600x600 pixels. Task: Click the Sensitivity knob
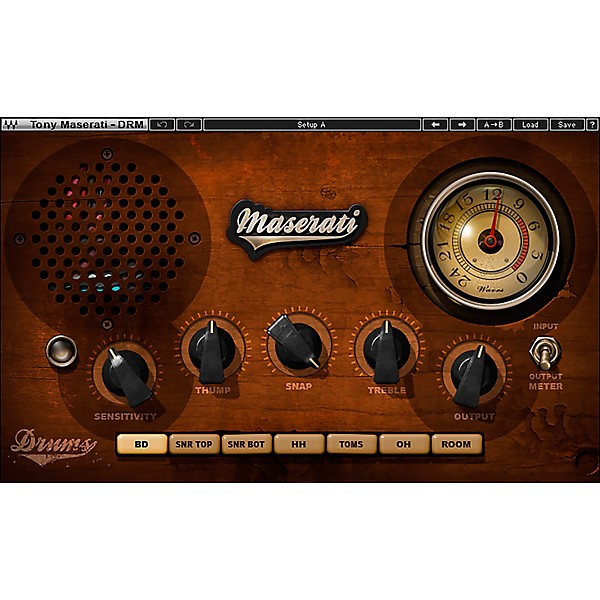coord(125,374)
